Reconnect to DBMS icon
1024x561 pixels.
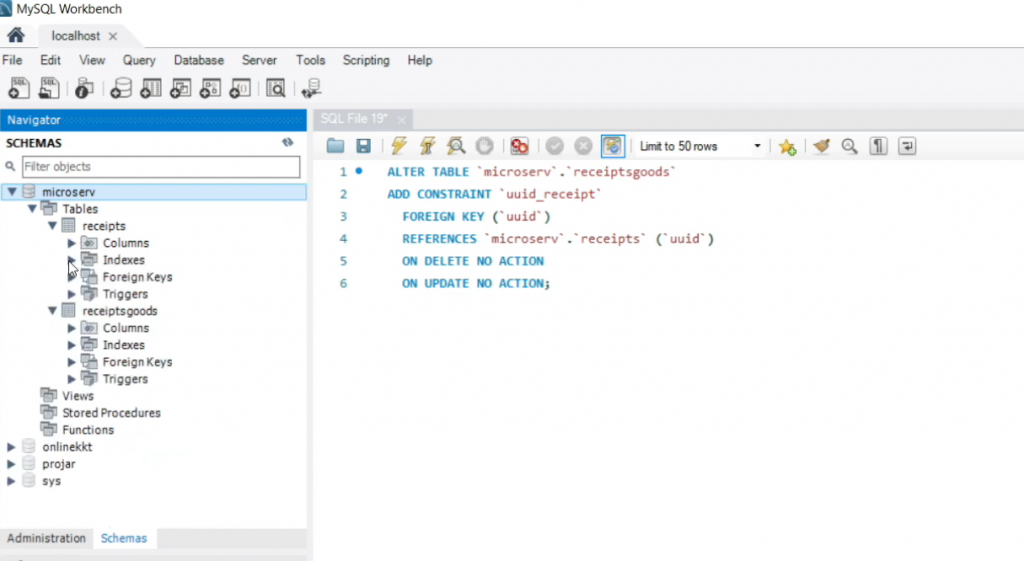pyautogui.click(x=312, y=88)
